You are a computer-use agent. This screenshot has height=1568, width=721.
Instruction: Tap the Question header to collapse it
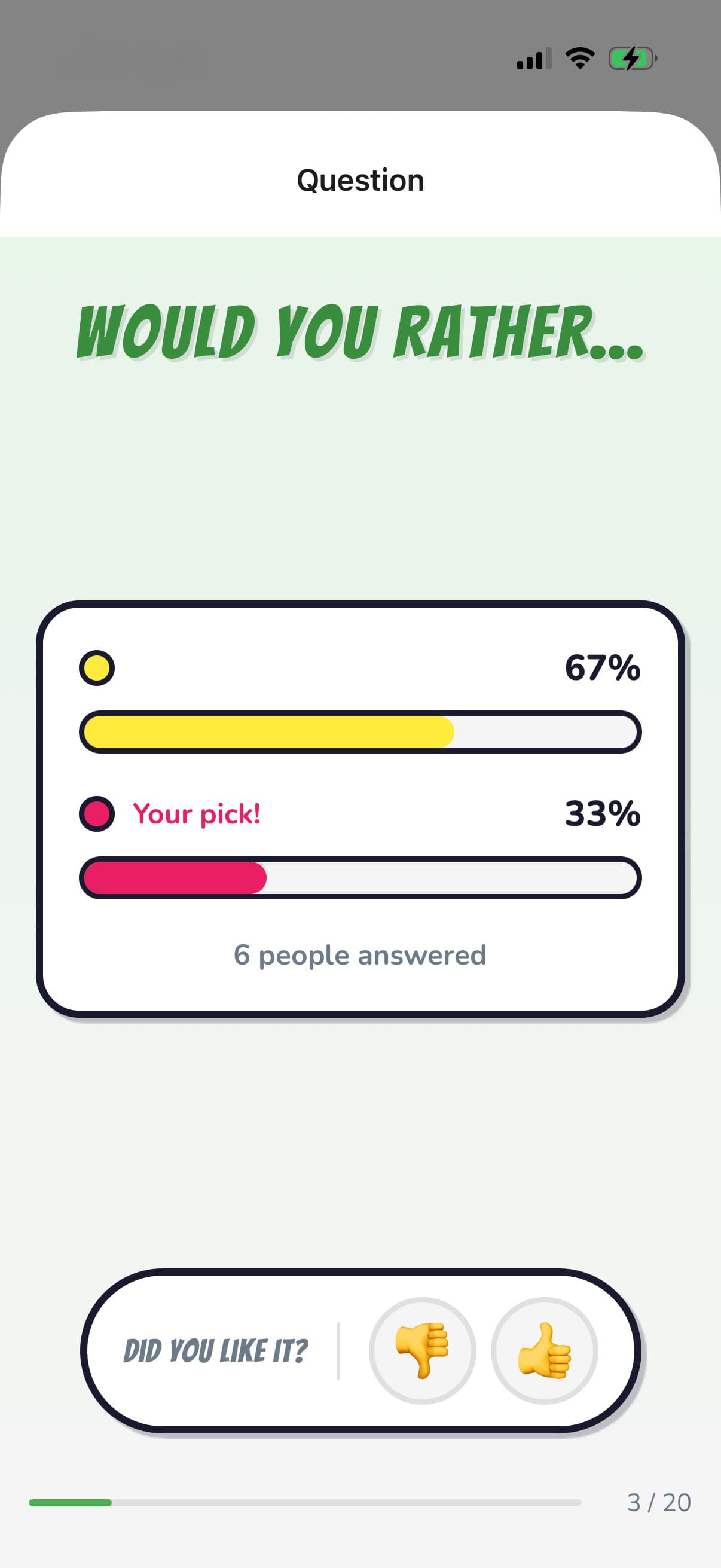tap(360, 179)
